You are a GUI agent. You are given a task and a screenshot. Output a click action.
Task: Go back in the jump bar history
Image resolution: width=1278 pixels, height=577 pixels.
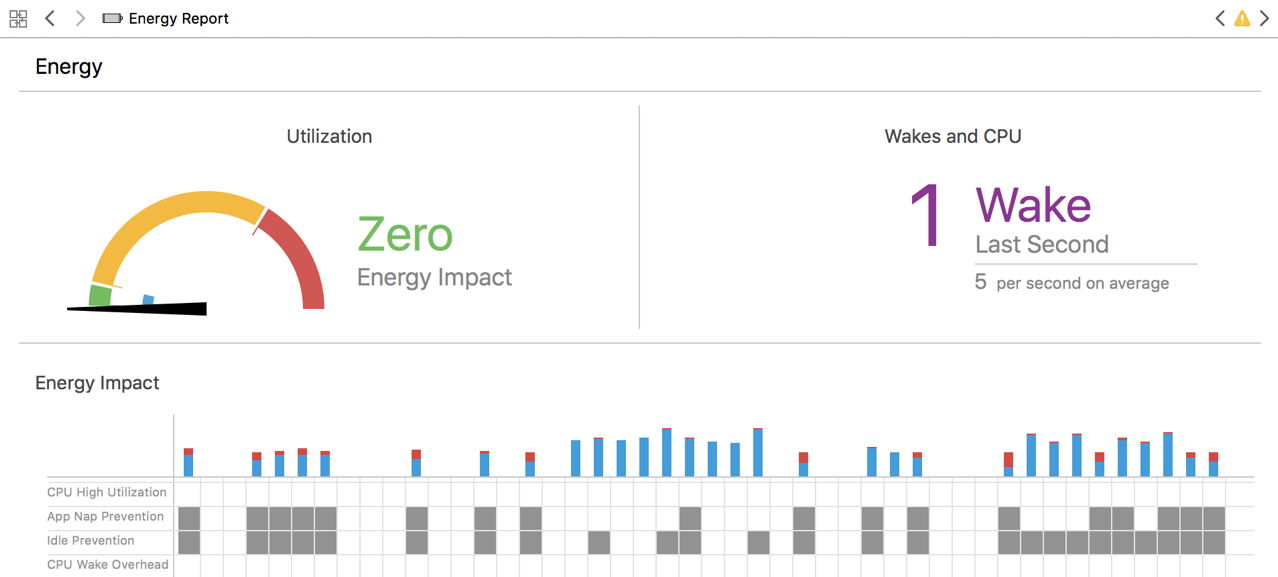click(x=50, y=18)
